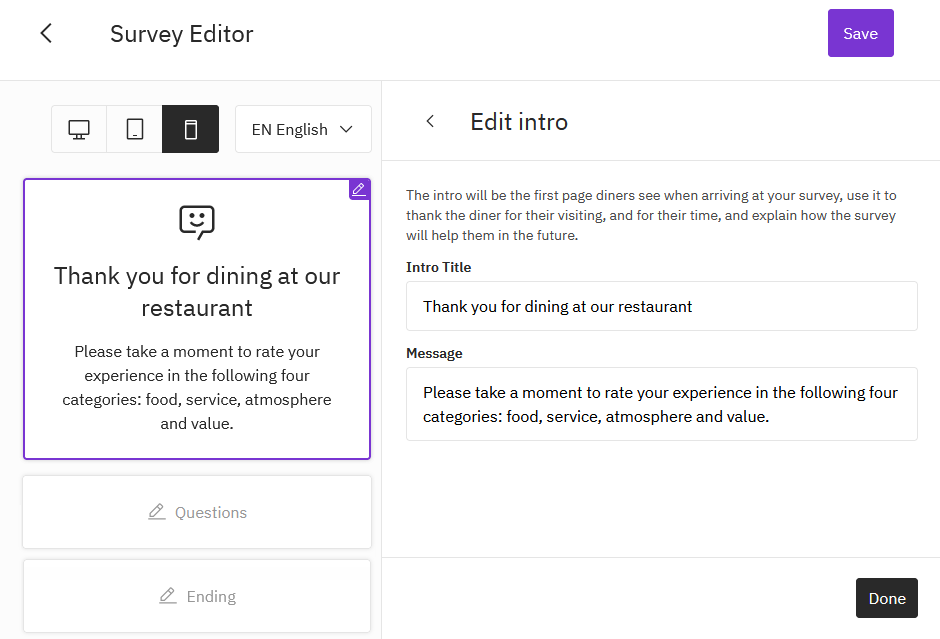Focus the Intro Title text field
940x639 pixels.
coord(661,306)
